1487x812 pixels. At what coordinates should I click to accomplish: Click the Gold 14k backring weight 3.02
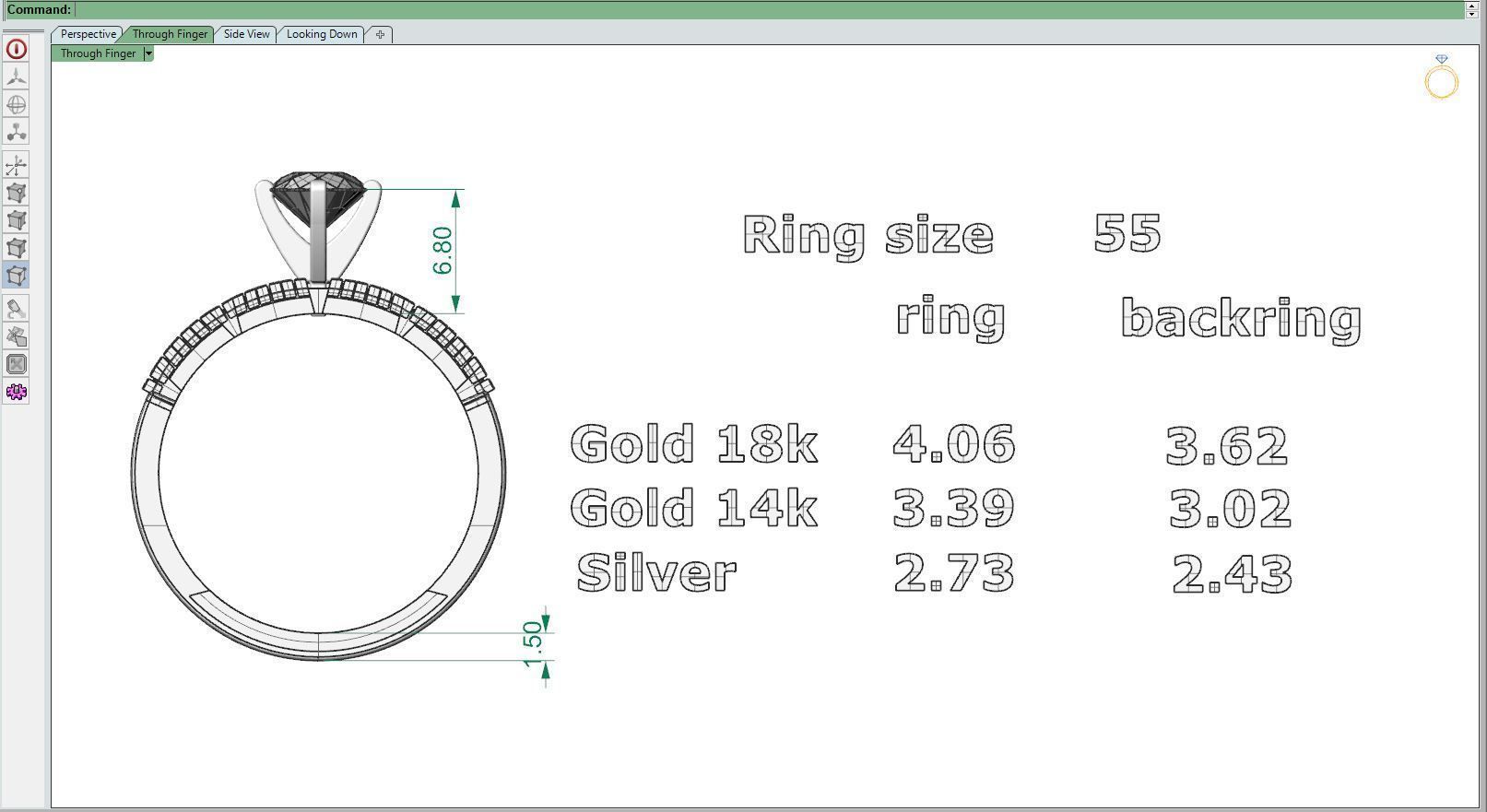pos(1231,510)
